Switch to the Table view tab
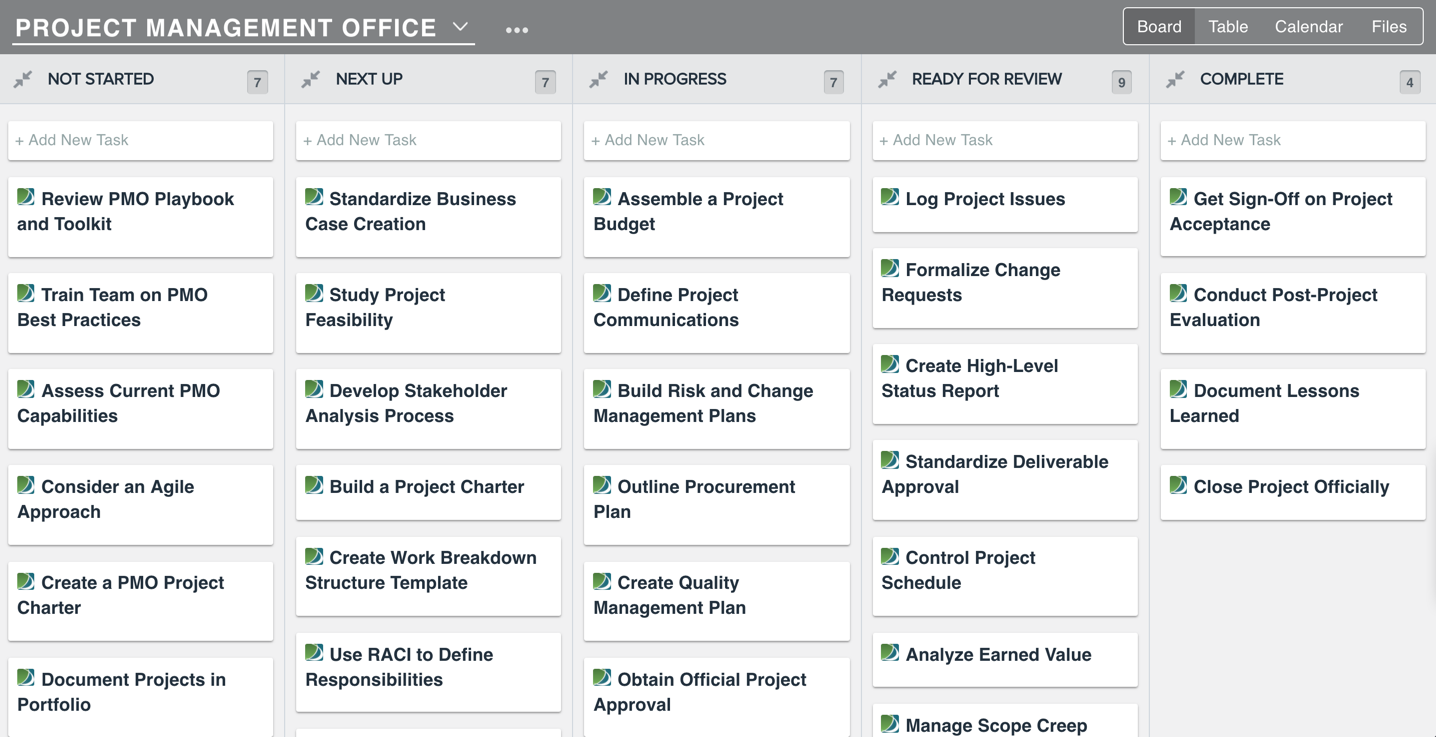 click(x=1227, y=27)
